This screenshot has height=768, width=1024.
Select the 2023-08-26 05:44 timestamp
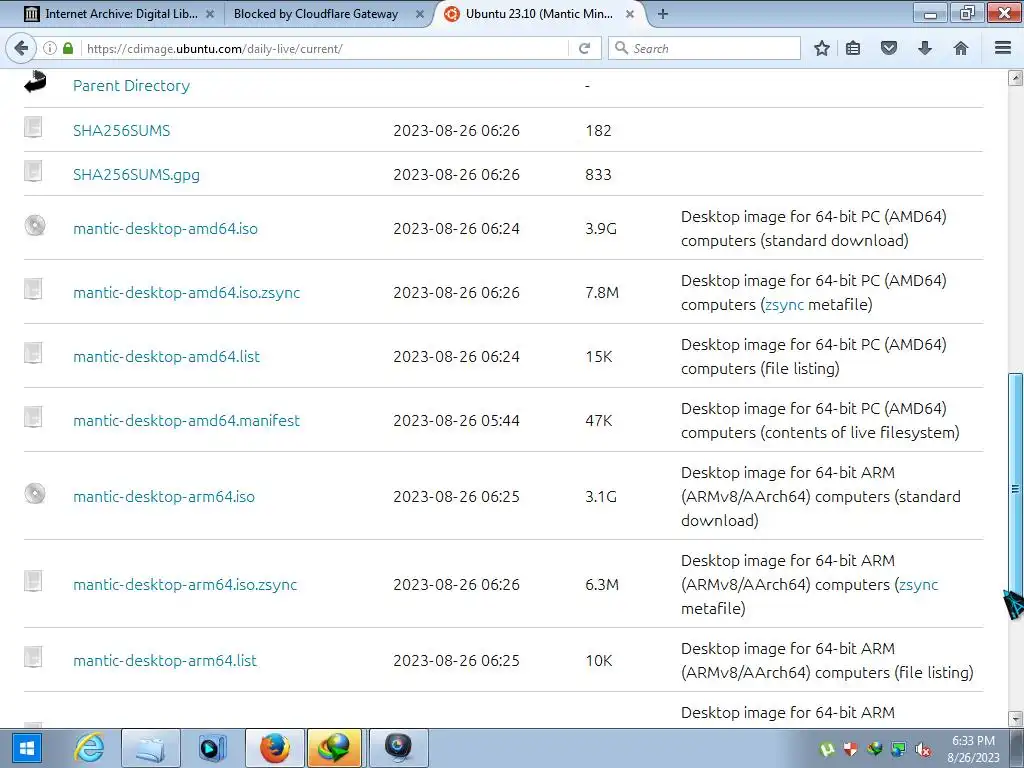[x=456, y=421]
